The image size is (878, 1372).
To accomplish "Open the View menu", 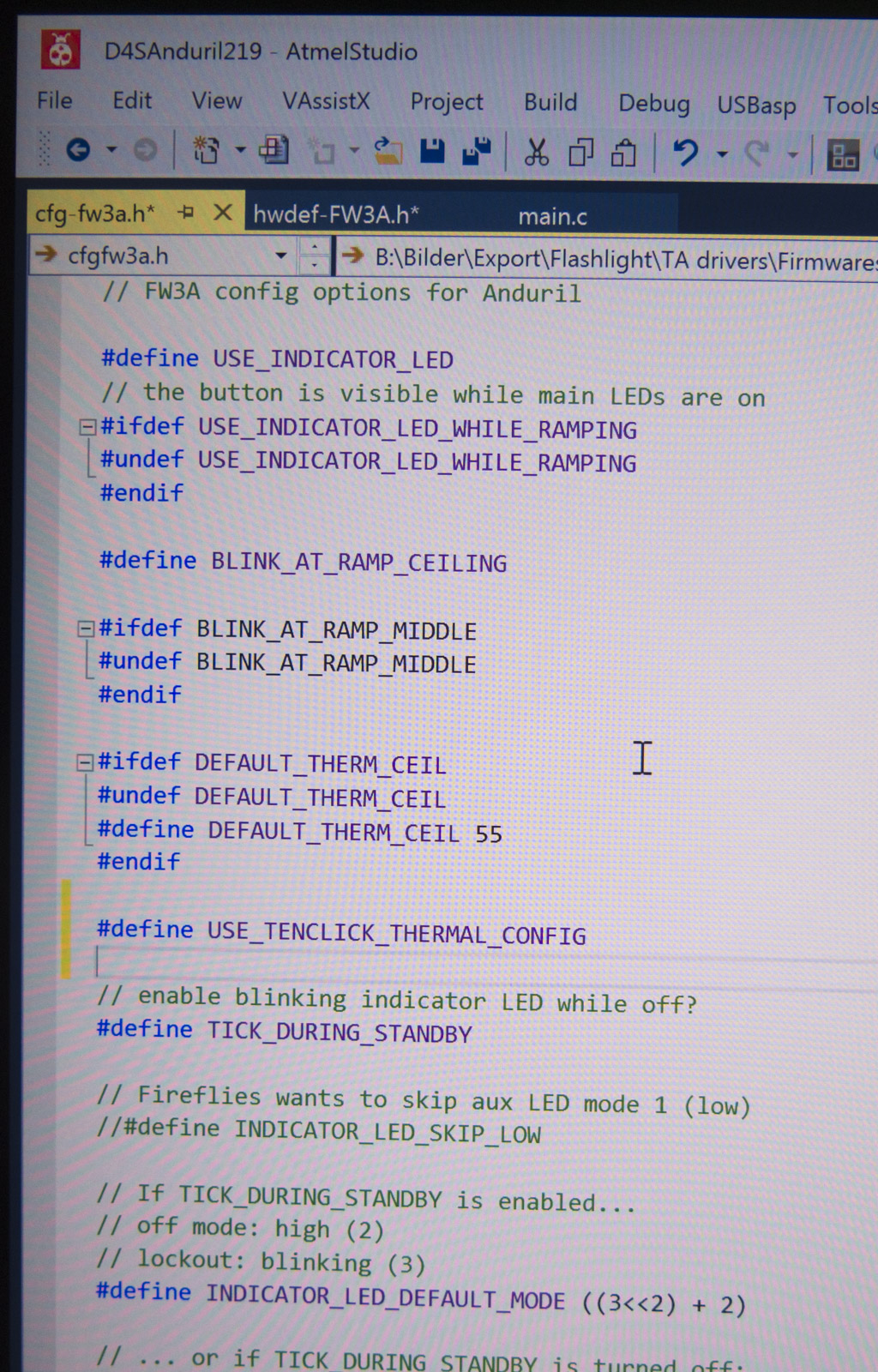I will 217,101.
